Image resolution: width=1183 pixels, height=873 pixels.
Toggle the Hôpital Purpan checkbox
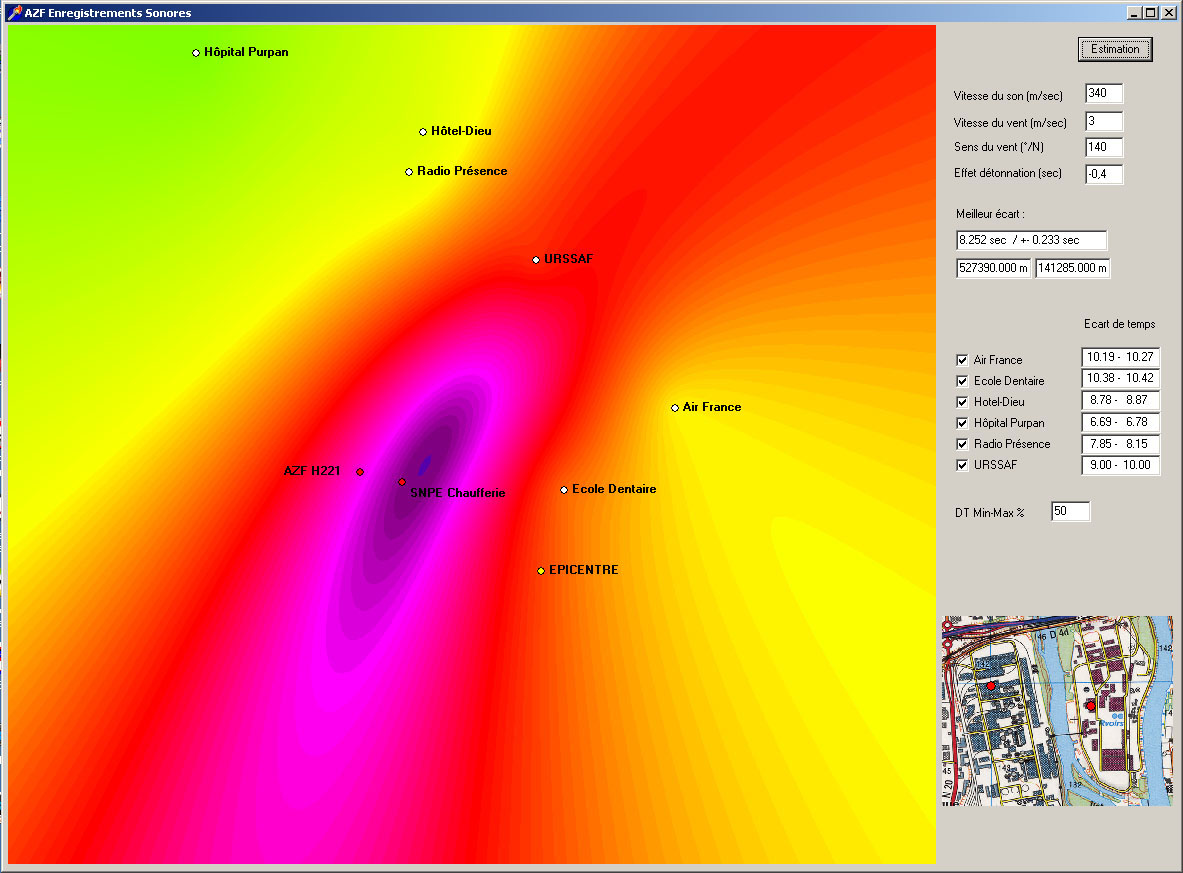click(962, 423)
